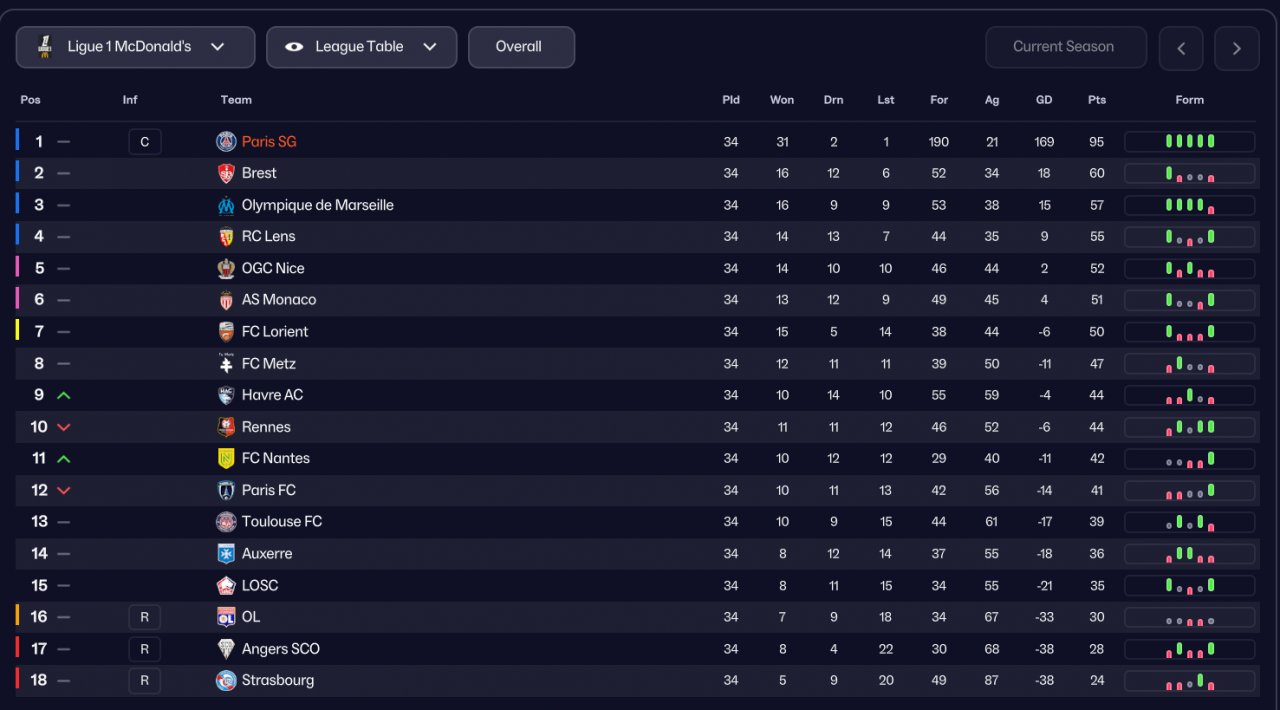Screen dimensions: 1280x710
Task: Sort table by GD column header
Action: [1044, 100]
